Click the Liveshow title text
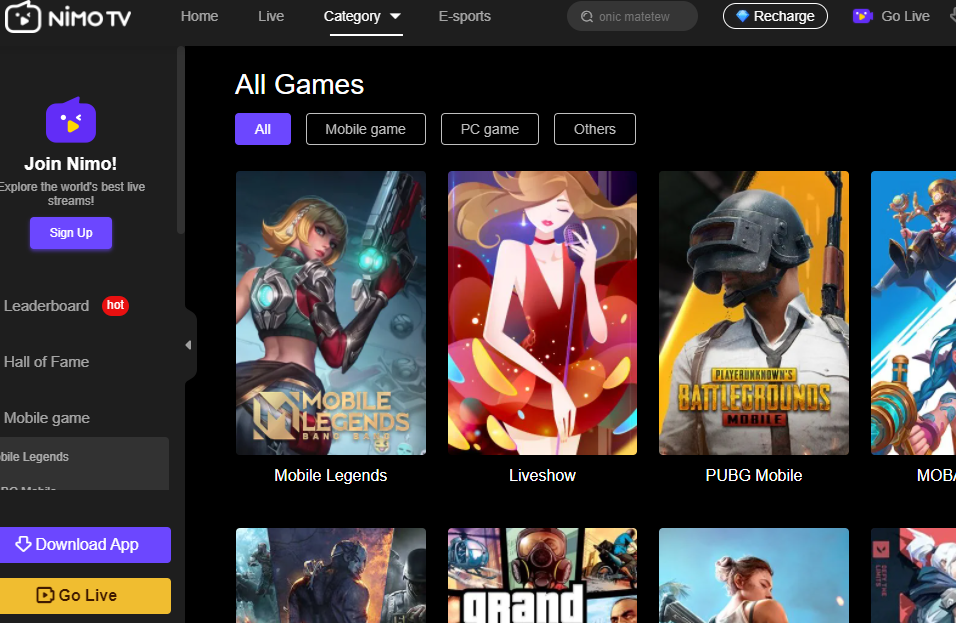 click(x=542, y=475)
